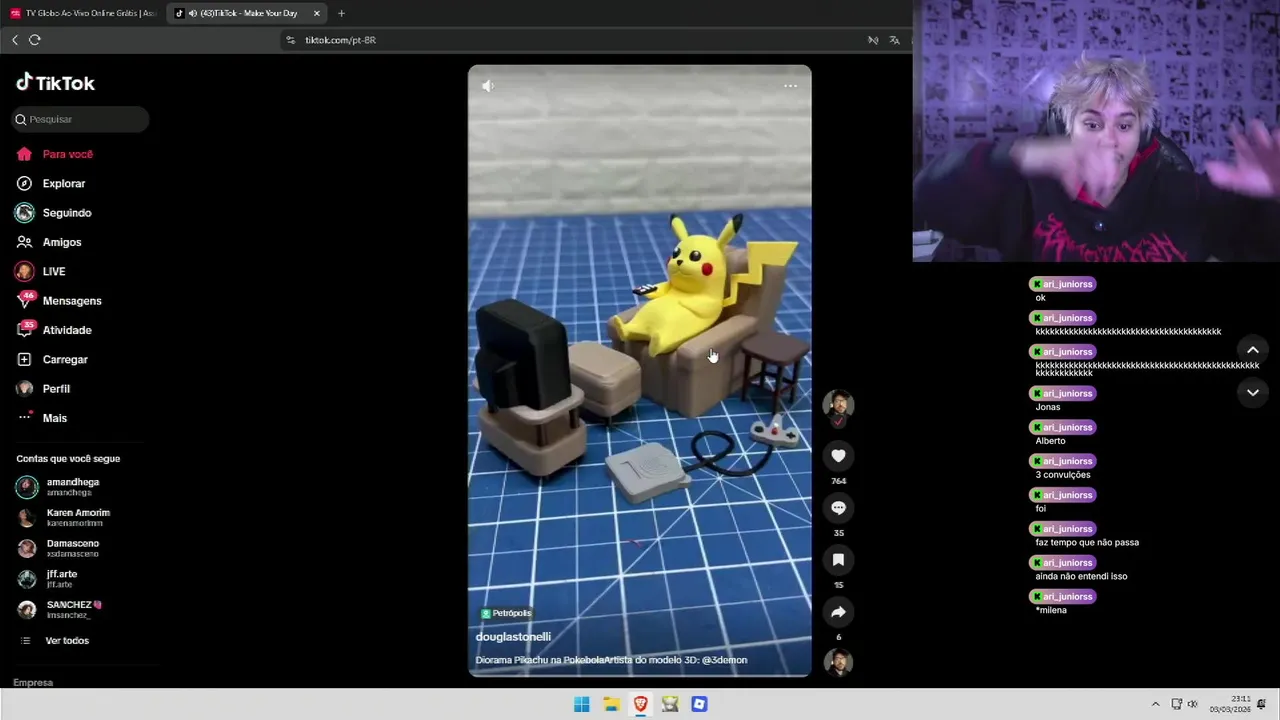The image size is (1280, 720).
Task: Open the LIVE section
Action: coord(54,272)
